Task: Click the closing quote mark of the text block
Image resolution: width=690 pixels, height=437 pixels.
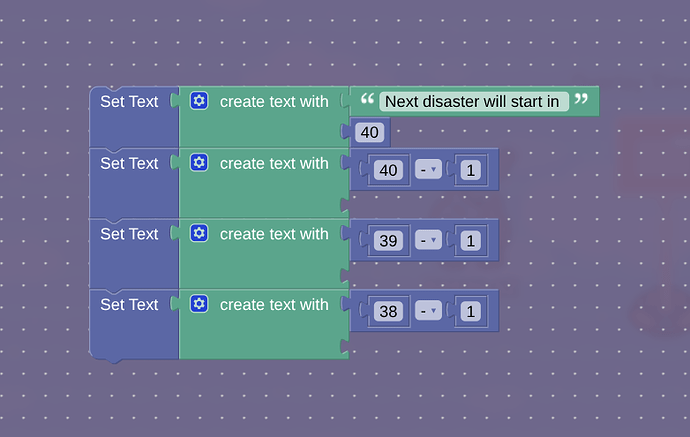Action: (581, 100)
